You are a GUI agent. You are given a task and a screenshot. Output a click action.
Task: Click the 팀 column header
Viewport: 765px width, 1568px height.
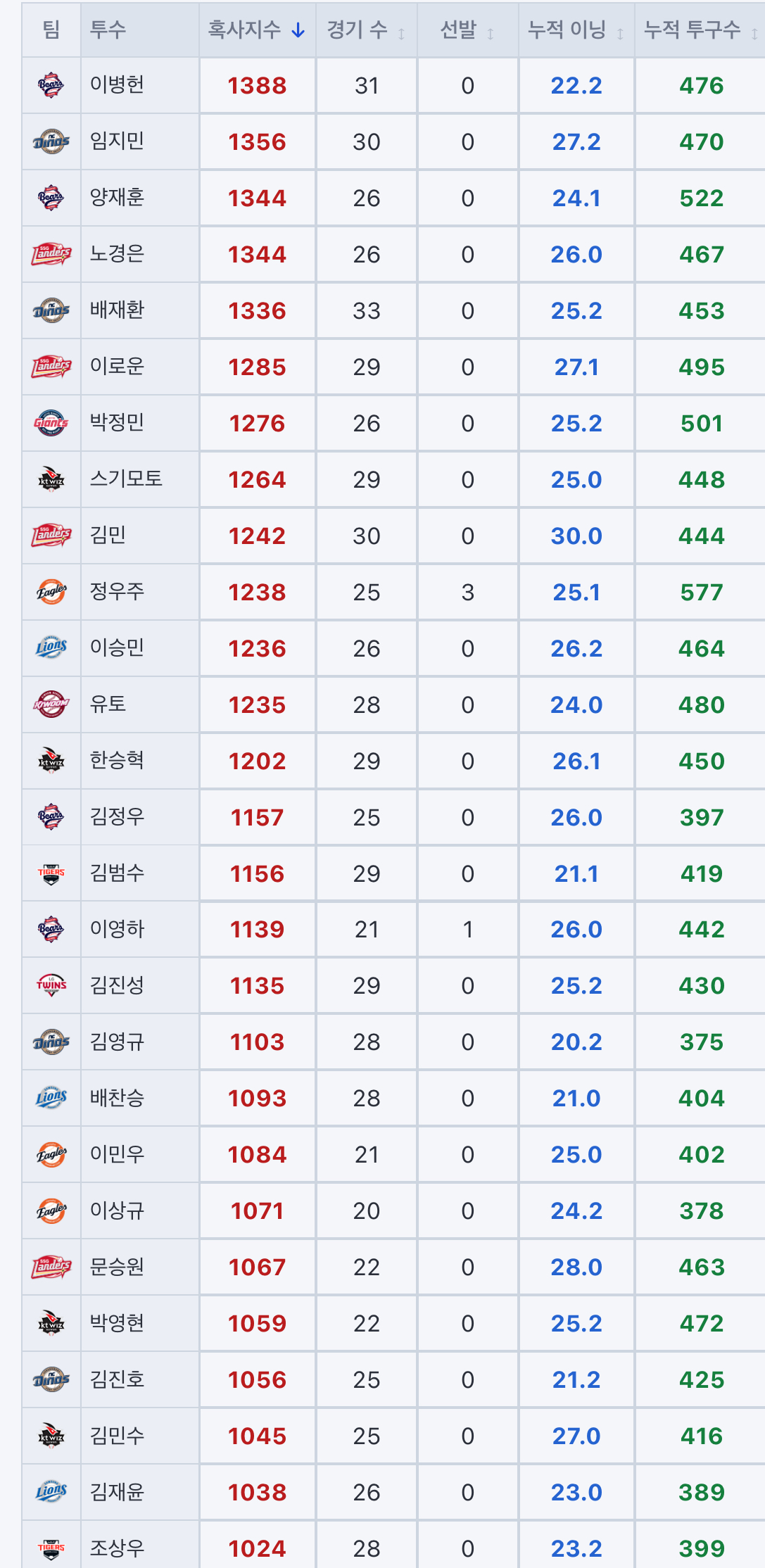[51, 30]
